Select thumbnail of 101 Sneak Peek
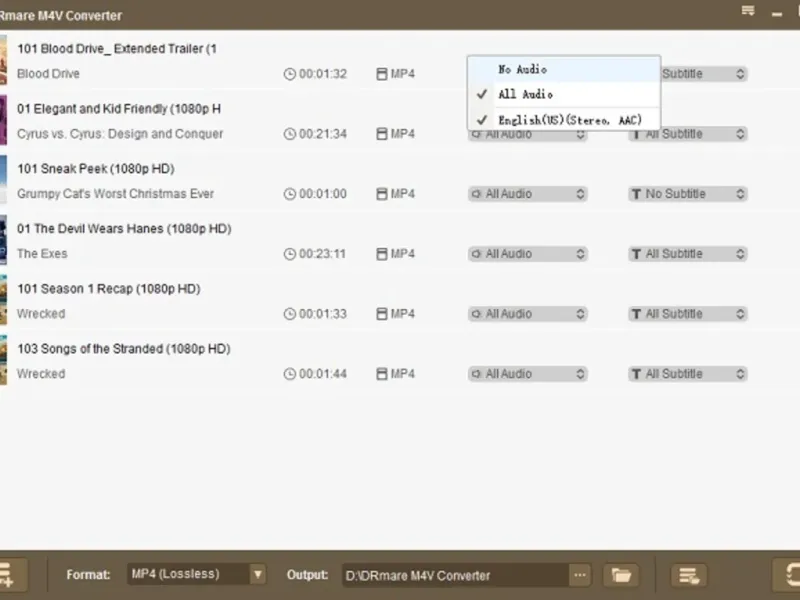This screenshot has height=600, width=800. 3,180
